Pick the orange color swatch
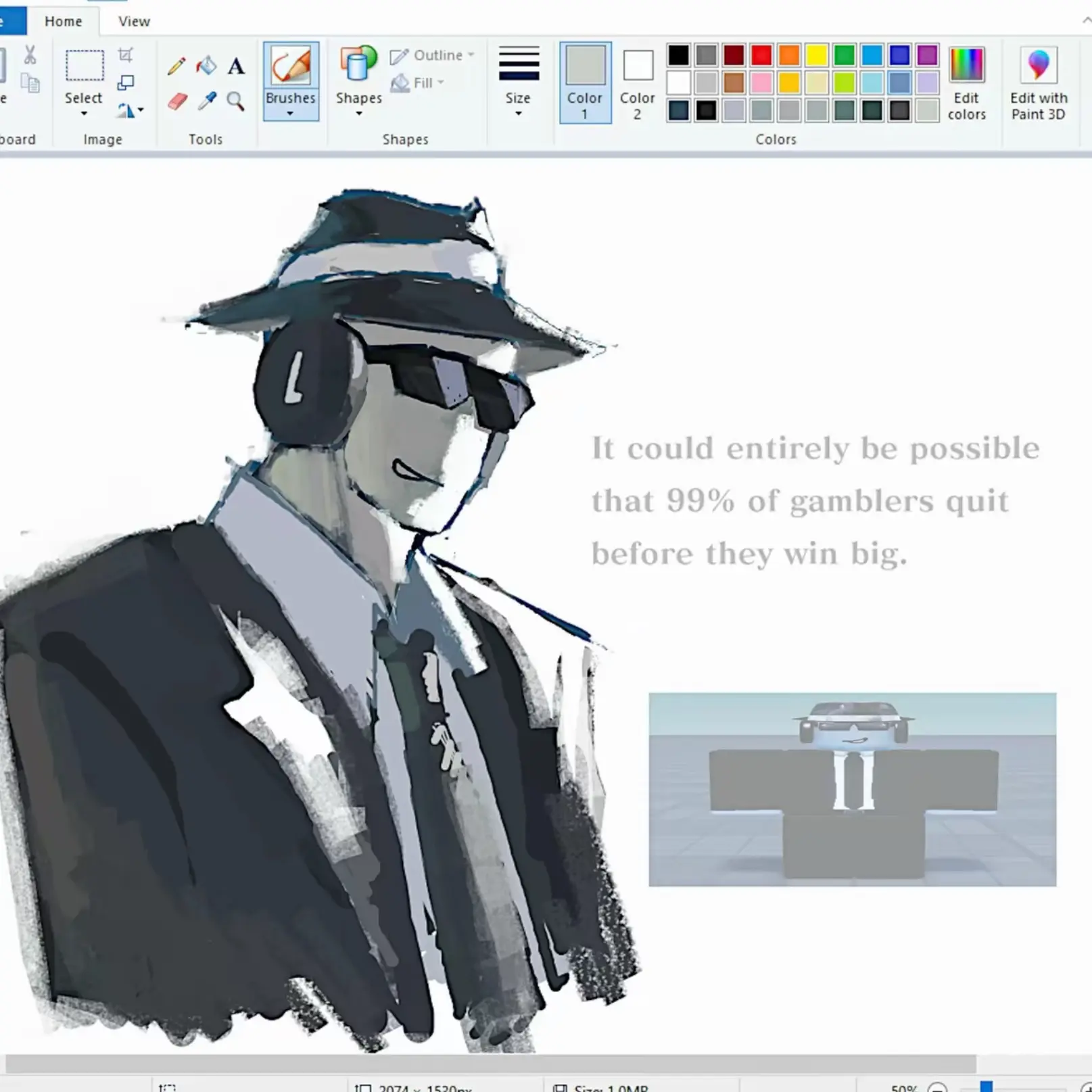 pyautogui.click(x=789, y=55)
